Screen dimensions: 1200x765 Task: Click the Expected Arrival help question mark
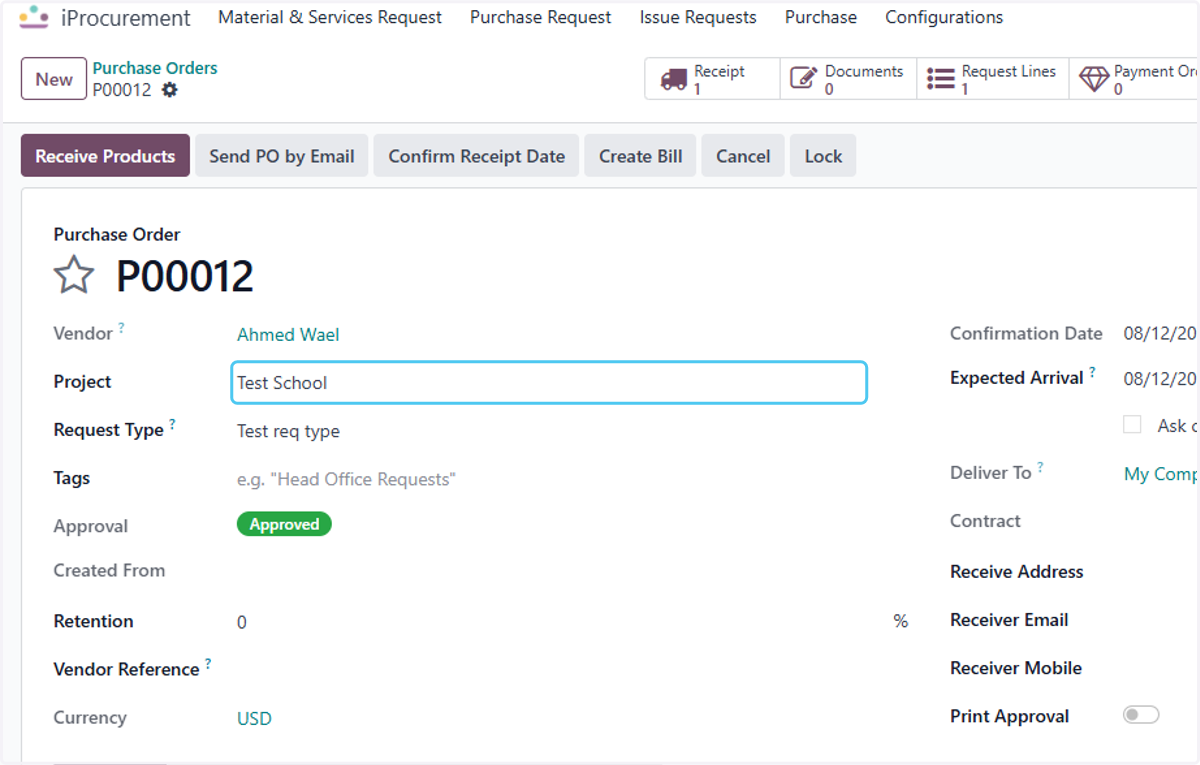pyautogui.click(x=1092, y=372)
